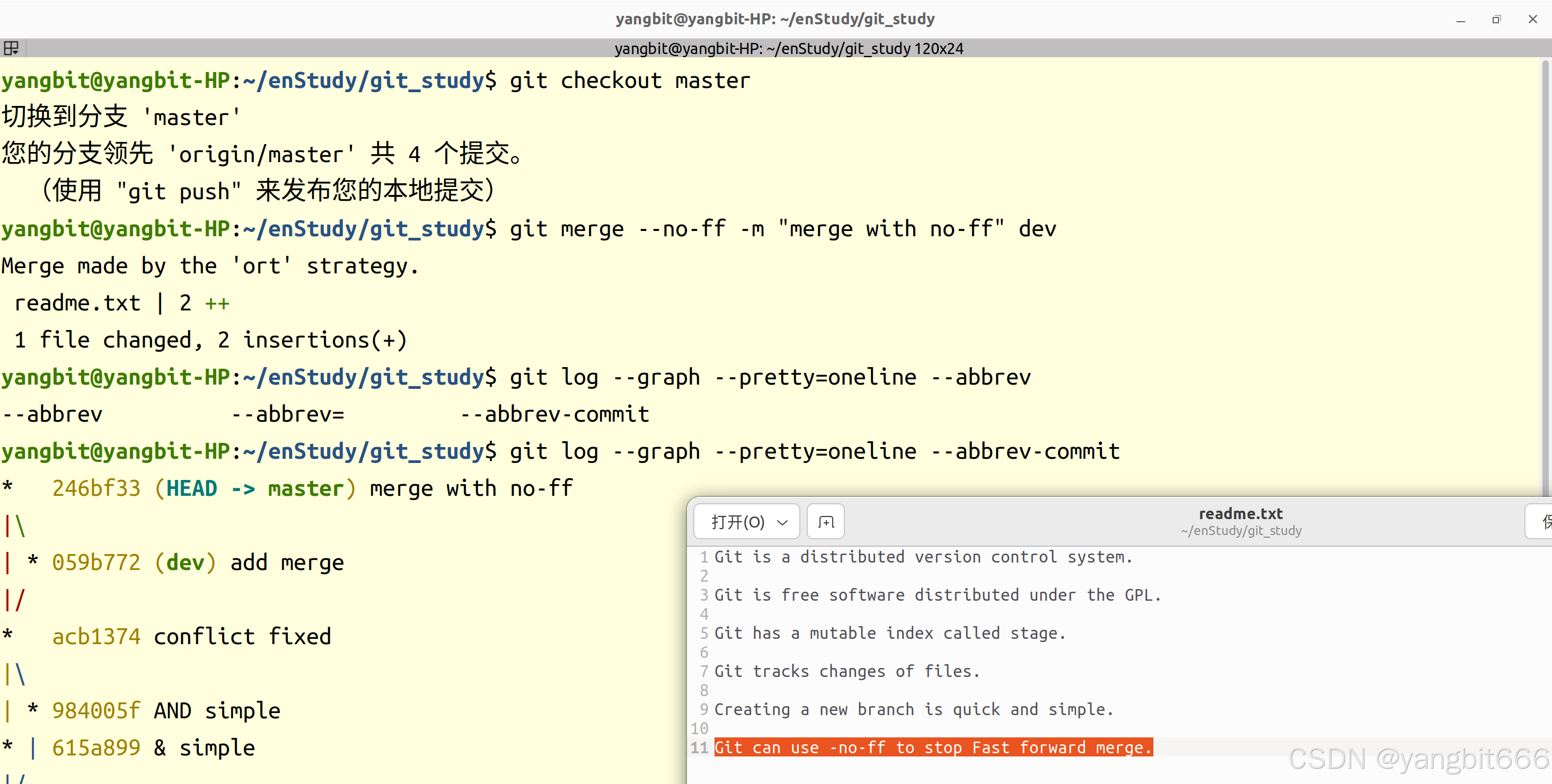The image size is (1552, 784).
Task: Click the 打开(O) open button
Action: (x=737, y=521)
